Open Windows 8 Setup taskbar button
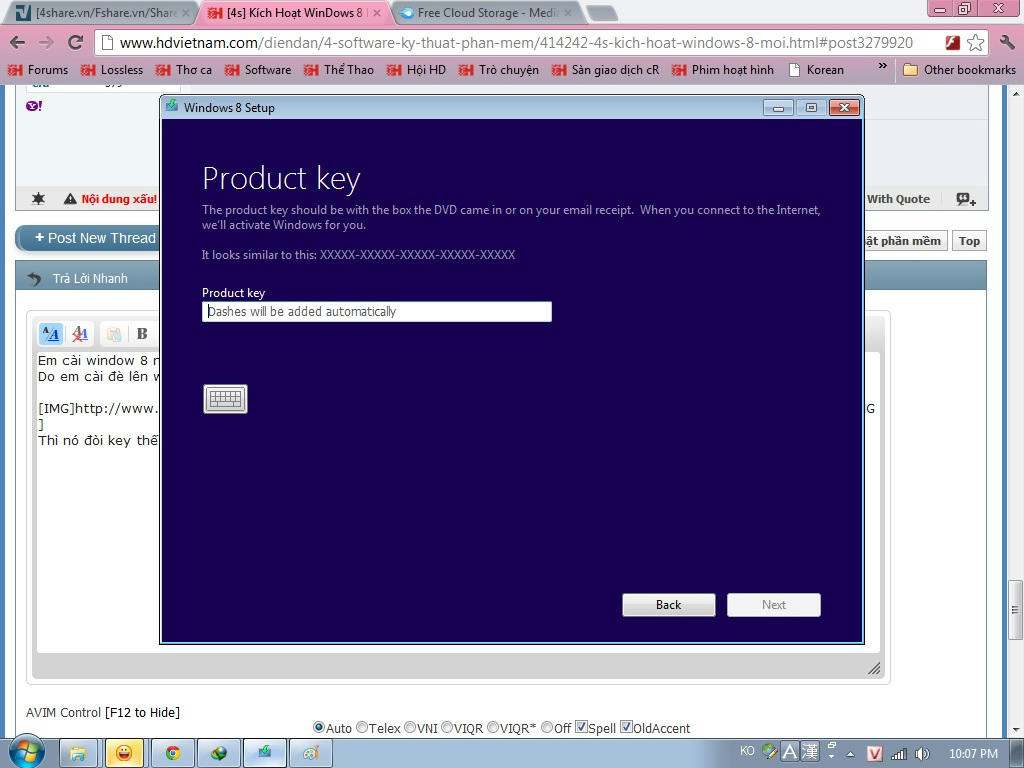The height and width of the screenshot is (768, 1024). click(x=264, y=754)
